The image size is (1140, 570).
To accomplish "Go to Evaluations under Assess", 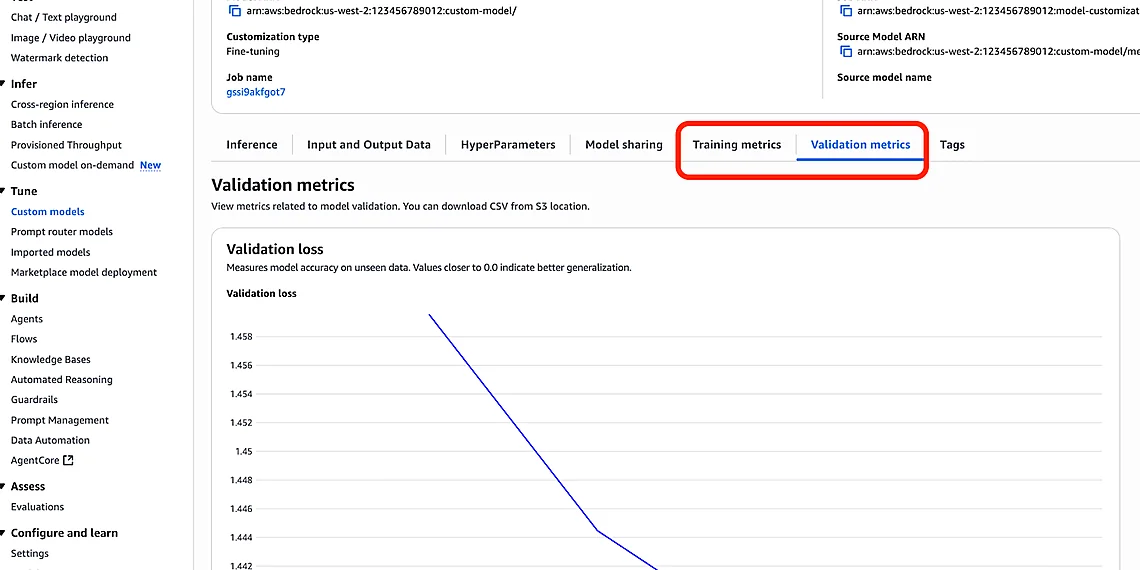I will point(37,507).
